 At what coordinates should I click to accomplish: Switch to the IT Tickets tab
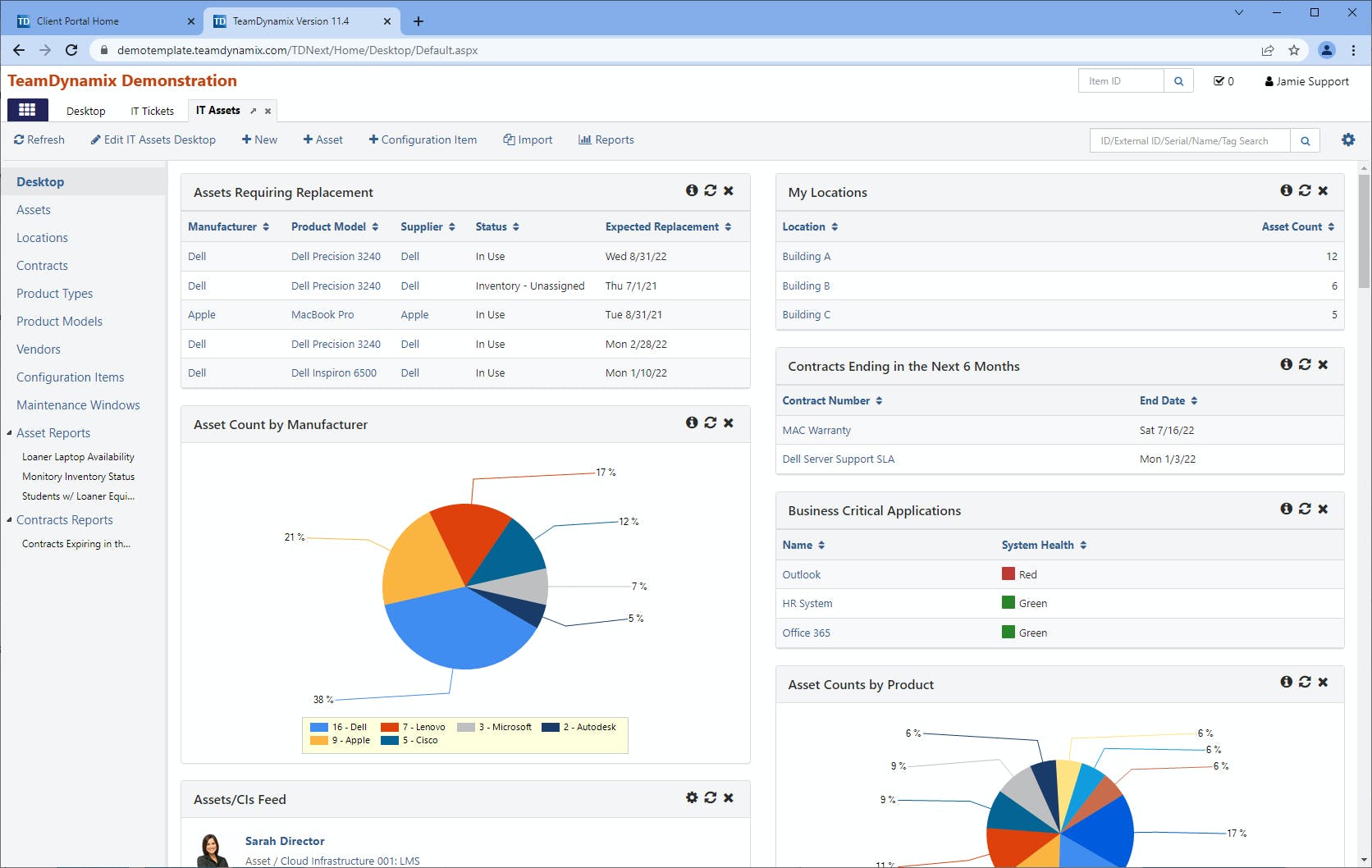coord(153,111)
